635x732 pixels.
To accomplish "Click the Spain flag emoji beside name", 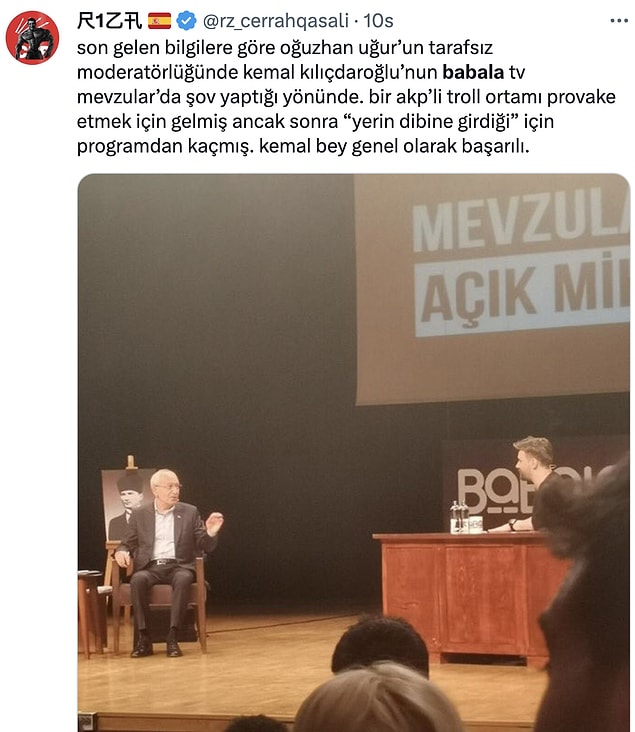I will tap(159, 21).
